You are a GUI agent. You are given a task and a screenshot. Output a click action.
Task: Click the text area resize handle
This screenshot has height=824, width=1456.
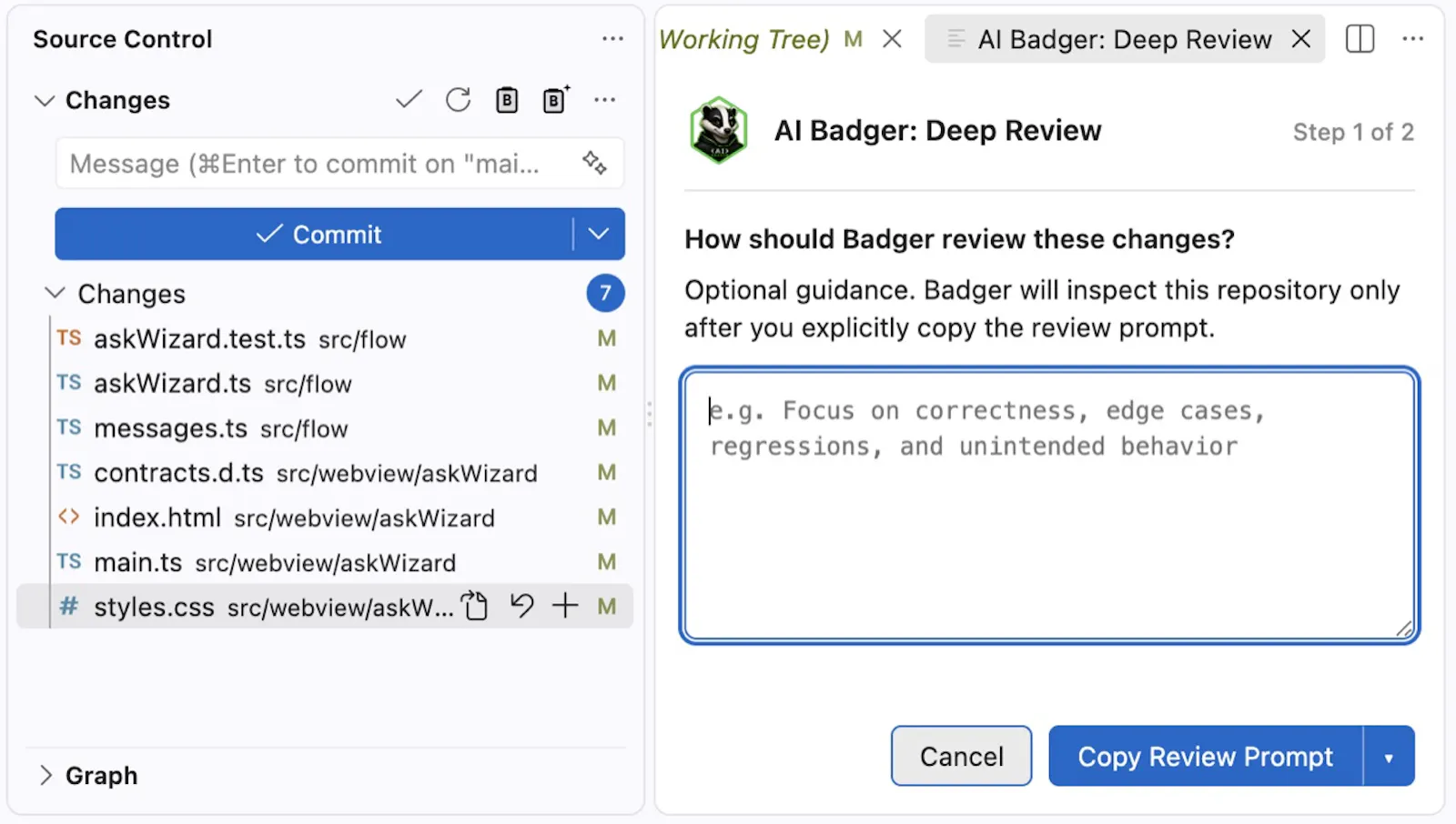pyautogui.click(x=1404, y=628)
